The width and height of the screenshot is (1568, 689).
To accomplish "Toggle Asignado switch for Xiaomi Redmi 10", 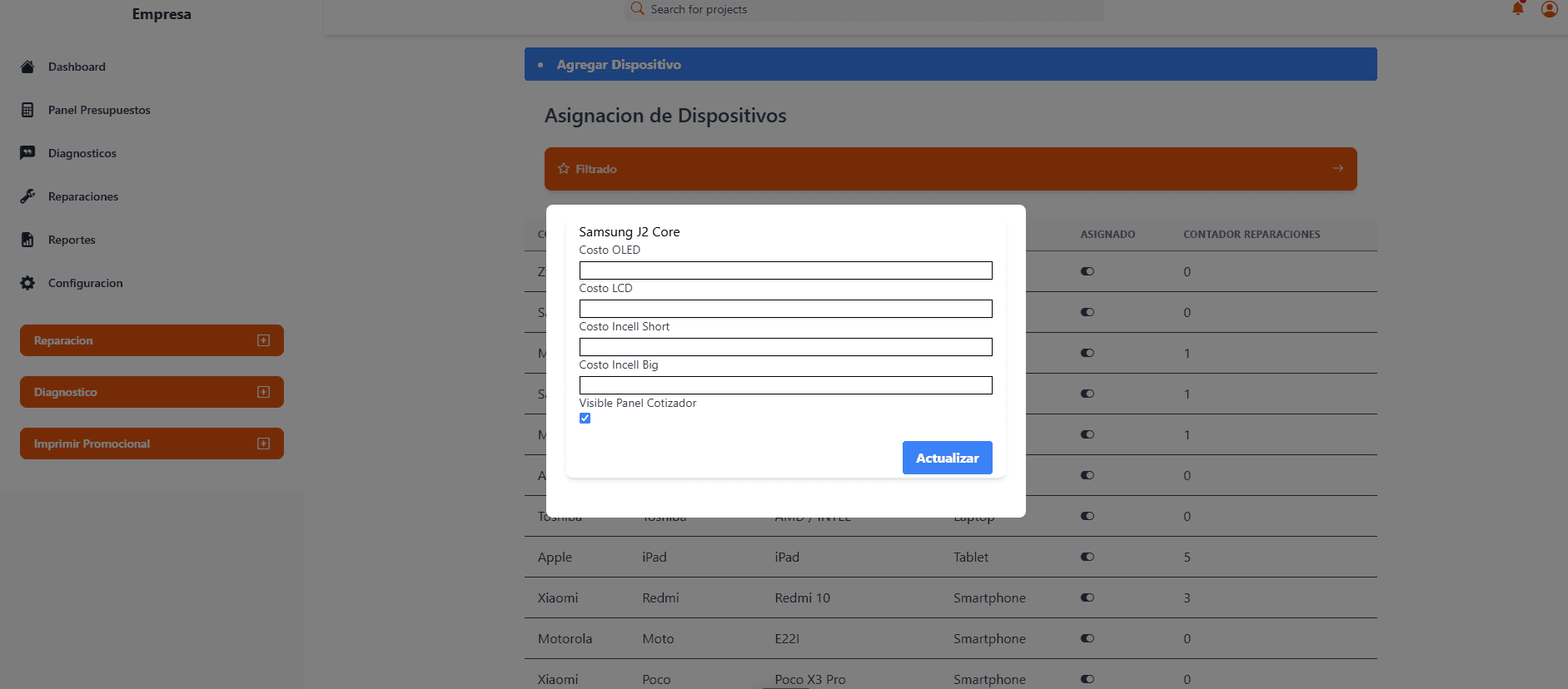I will pos(1088,597).
